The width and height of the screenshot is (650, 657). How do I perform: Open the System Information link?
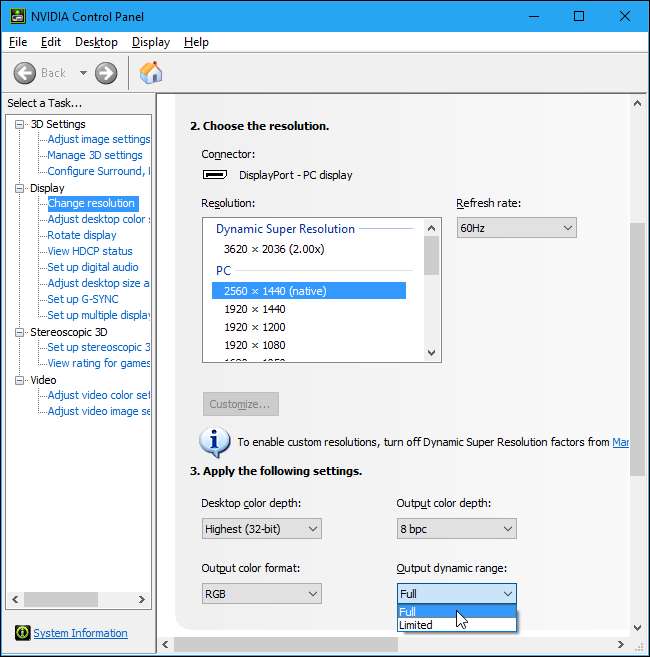tap(80, 633)
